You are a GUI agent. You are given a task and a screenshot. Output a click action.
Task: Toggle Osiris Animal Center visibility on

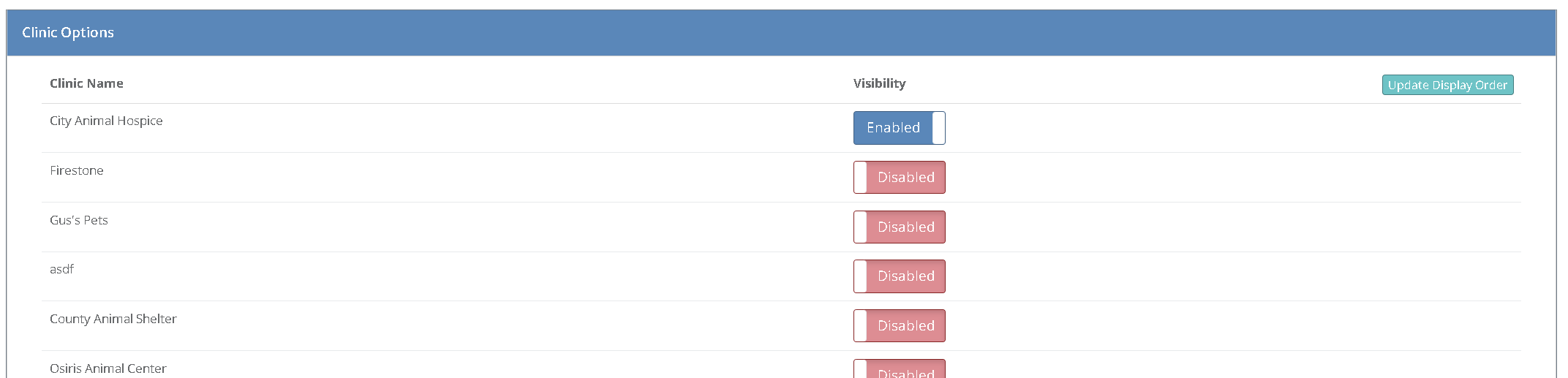pyautogui.click(x=899, y=370)
